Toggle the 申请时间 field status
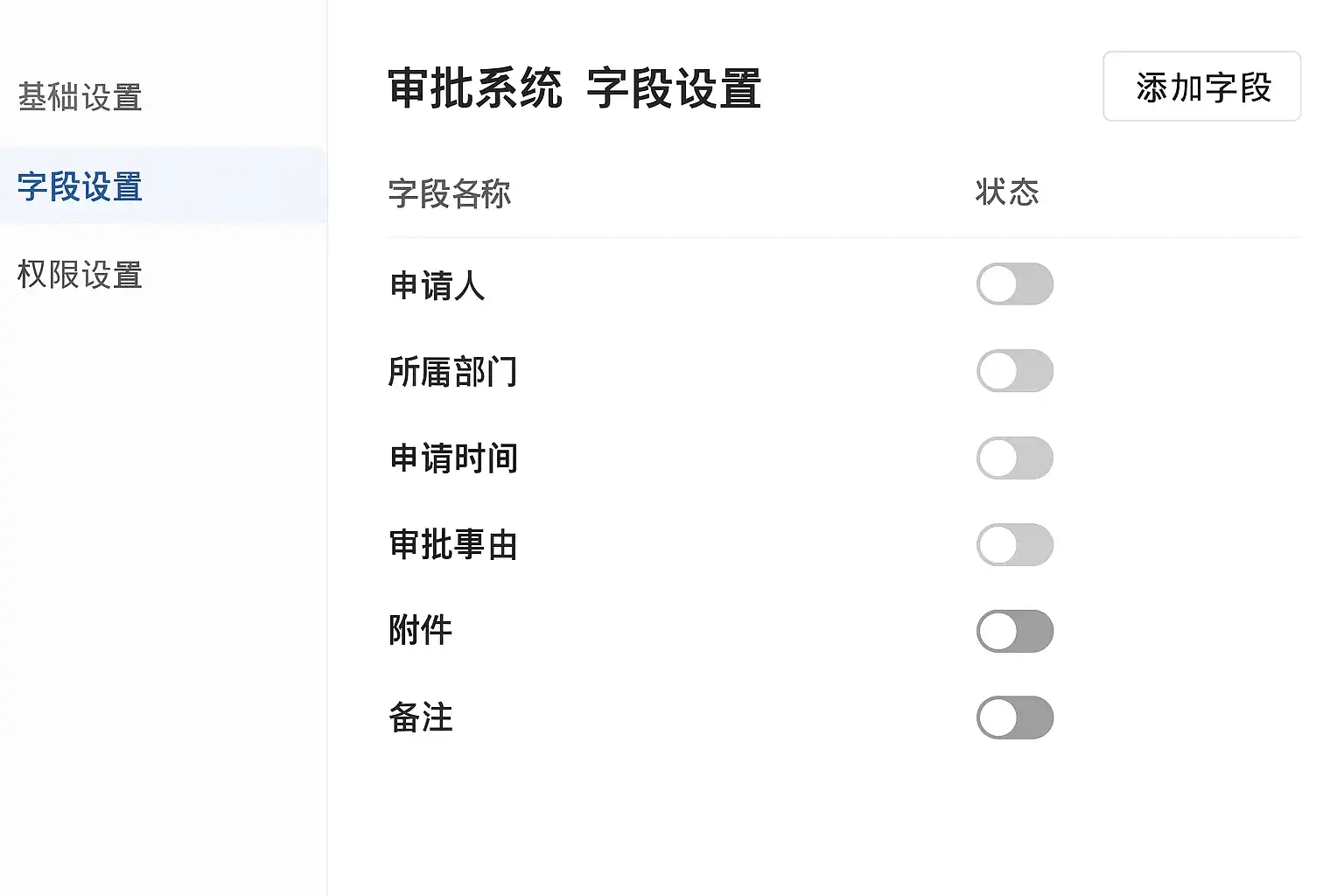This screenshot has width=1344, height=896. click(1014, 458)
